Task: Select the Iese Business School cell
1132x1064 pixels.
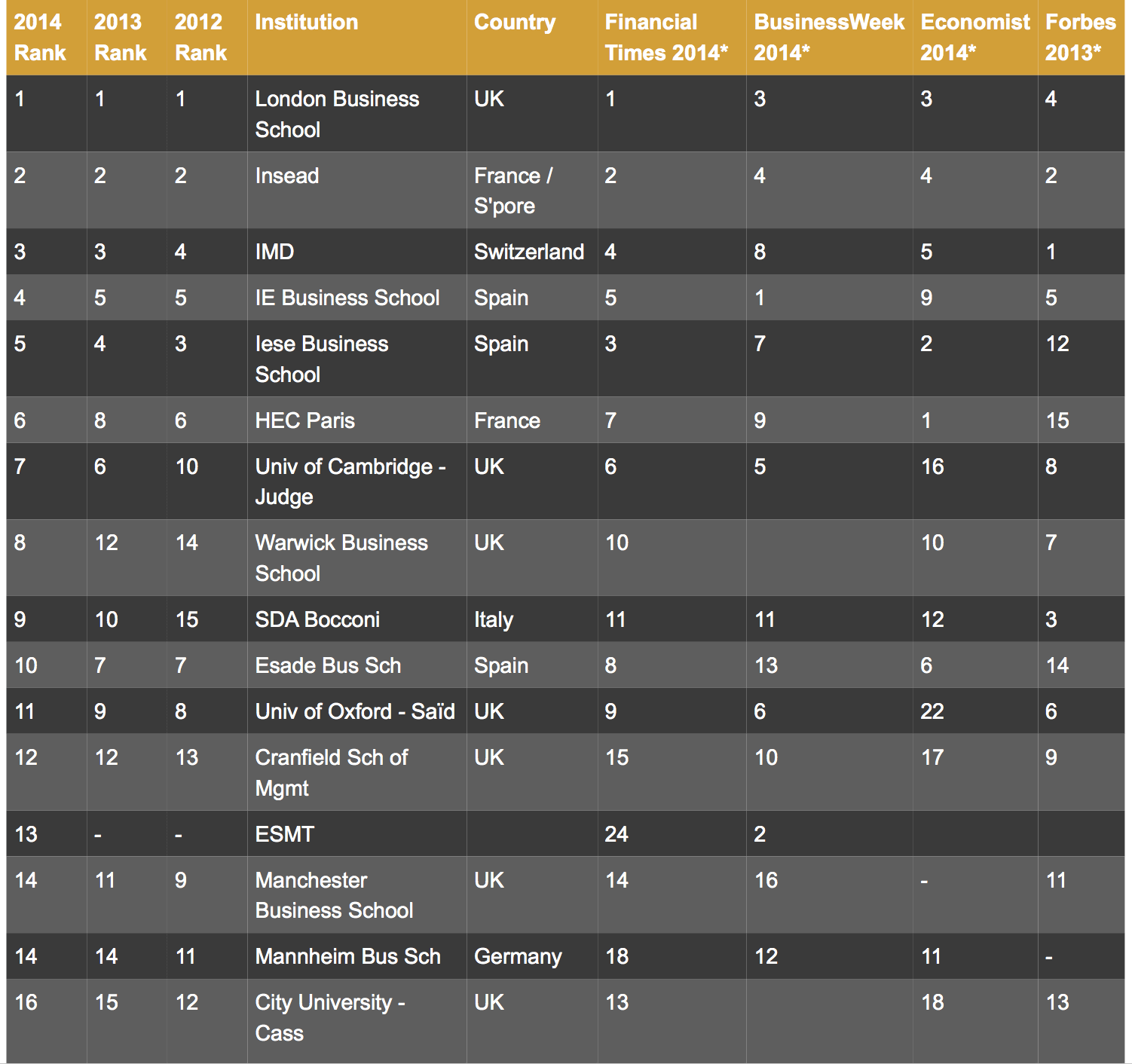Action: 357,359
